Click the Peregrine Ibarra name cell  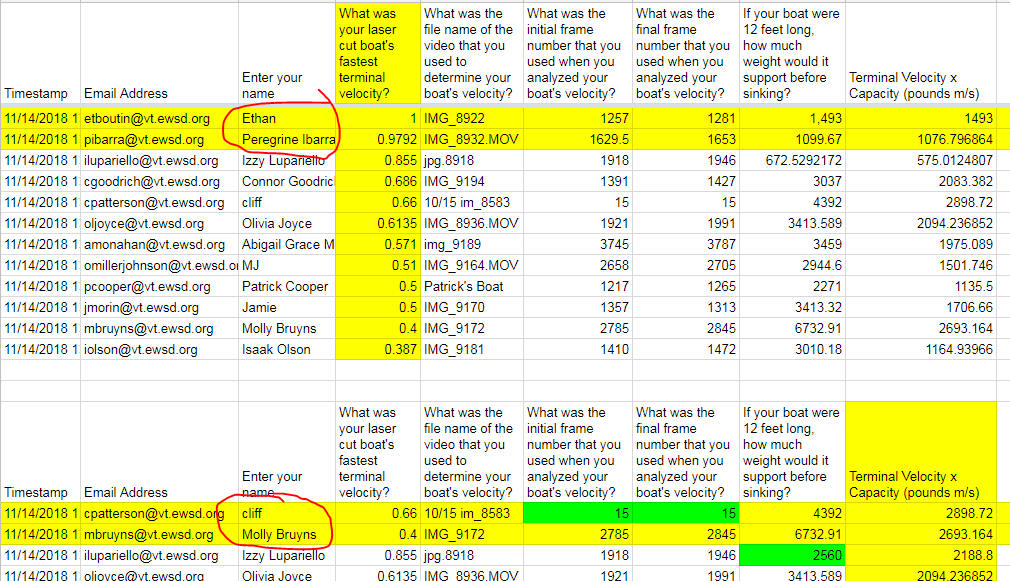[x=286, y=139]
